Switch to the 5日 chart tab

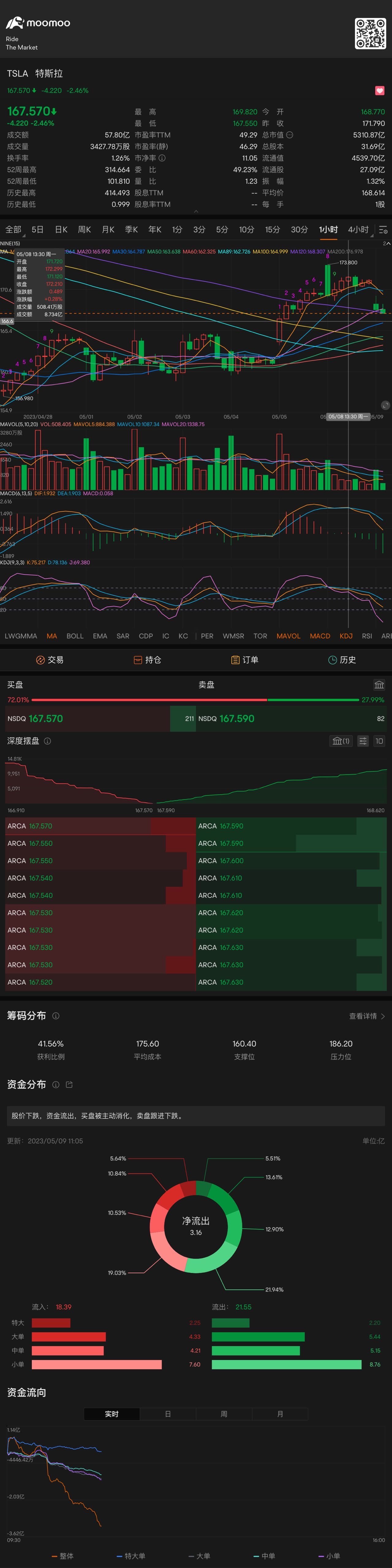(38, 229)
